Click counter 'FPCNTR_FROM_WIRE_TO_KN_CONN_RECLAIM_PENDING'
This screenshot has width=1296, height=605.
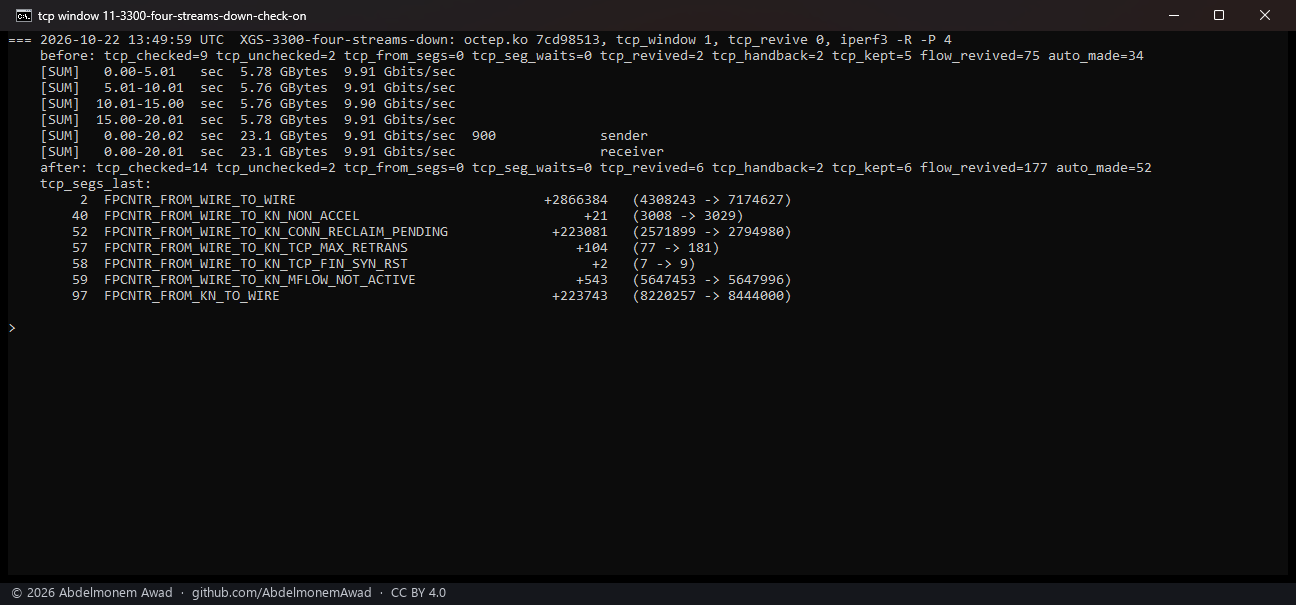click(x=276, y=232)
